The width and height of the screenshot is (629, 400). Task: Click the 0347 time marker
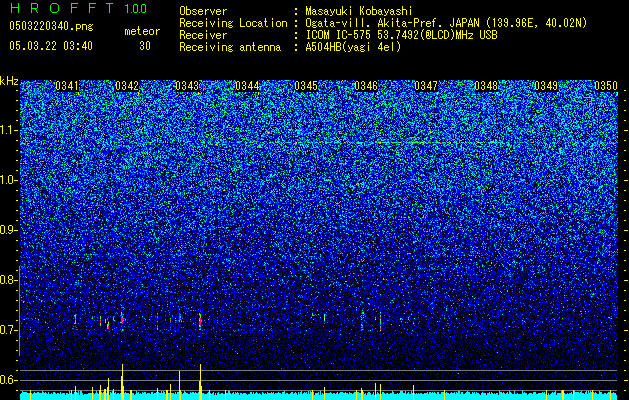(426, 86)
